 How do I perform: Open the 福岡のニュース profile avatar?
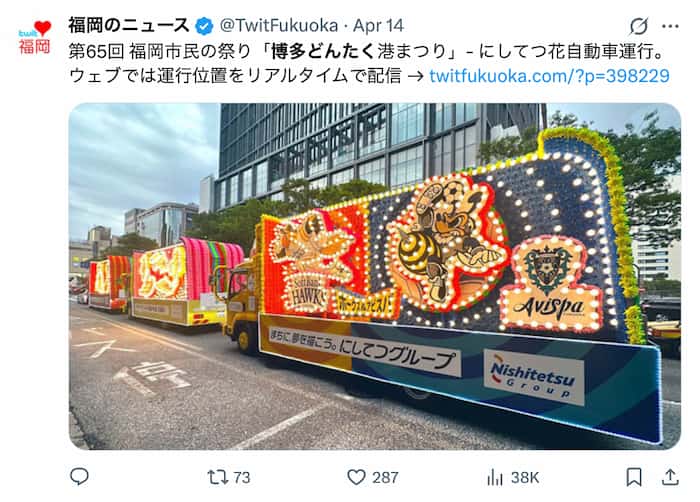tap(35, 38)
